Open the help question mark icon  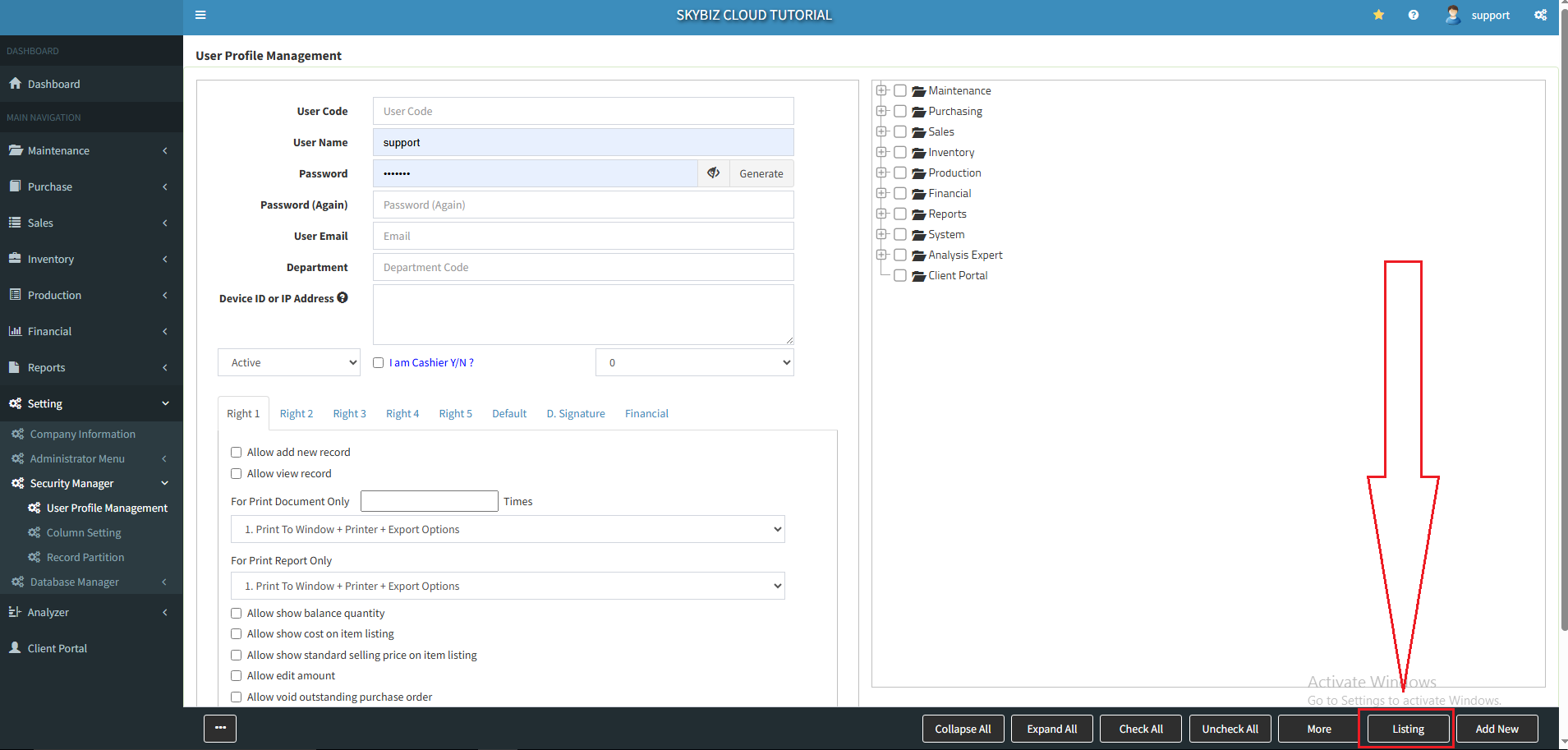coord(1413,15)
